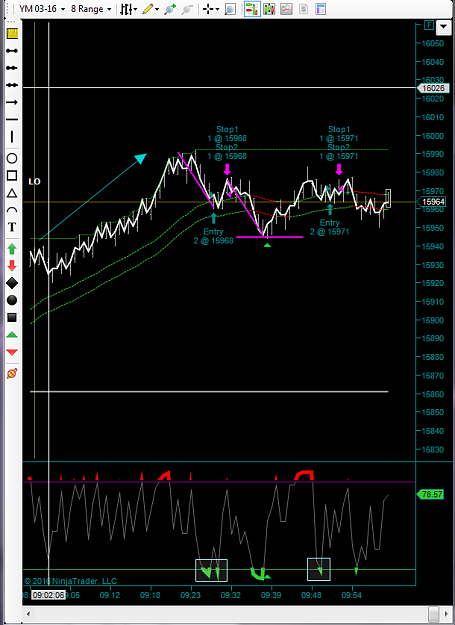Select the black Diamond marker
The height and width of the screenshot is (625, 455).
(12, 283)
